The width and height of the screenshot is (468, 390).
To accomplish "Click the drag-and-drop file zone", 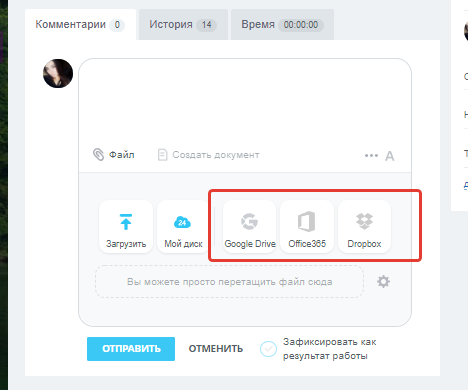I will [x=229, y=282].
